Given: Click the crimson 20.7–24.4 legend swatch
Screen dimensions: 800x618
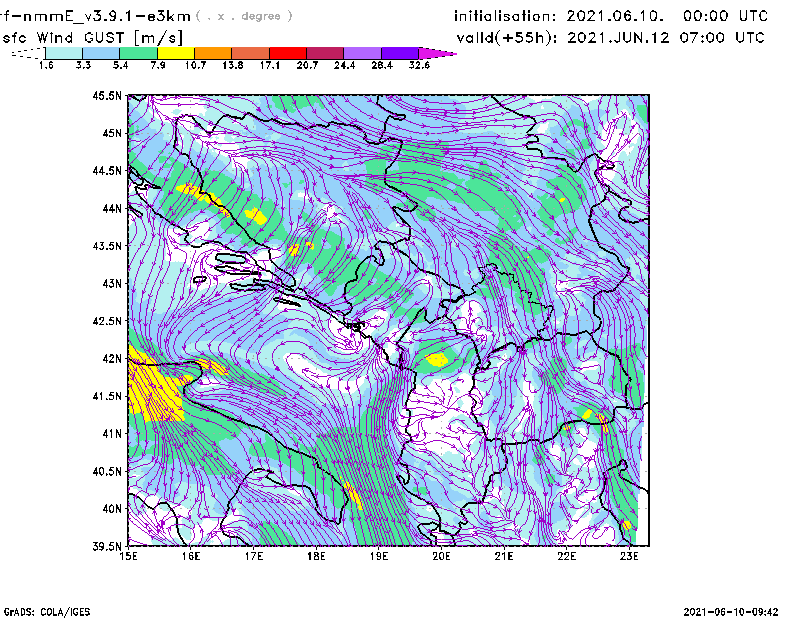Looking at the screenshot, I should point(325,53).
